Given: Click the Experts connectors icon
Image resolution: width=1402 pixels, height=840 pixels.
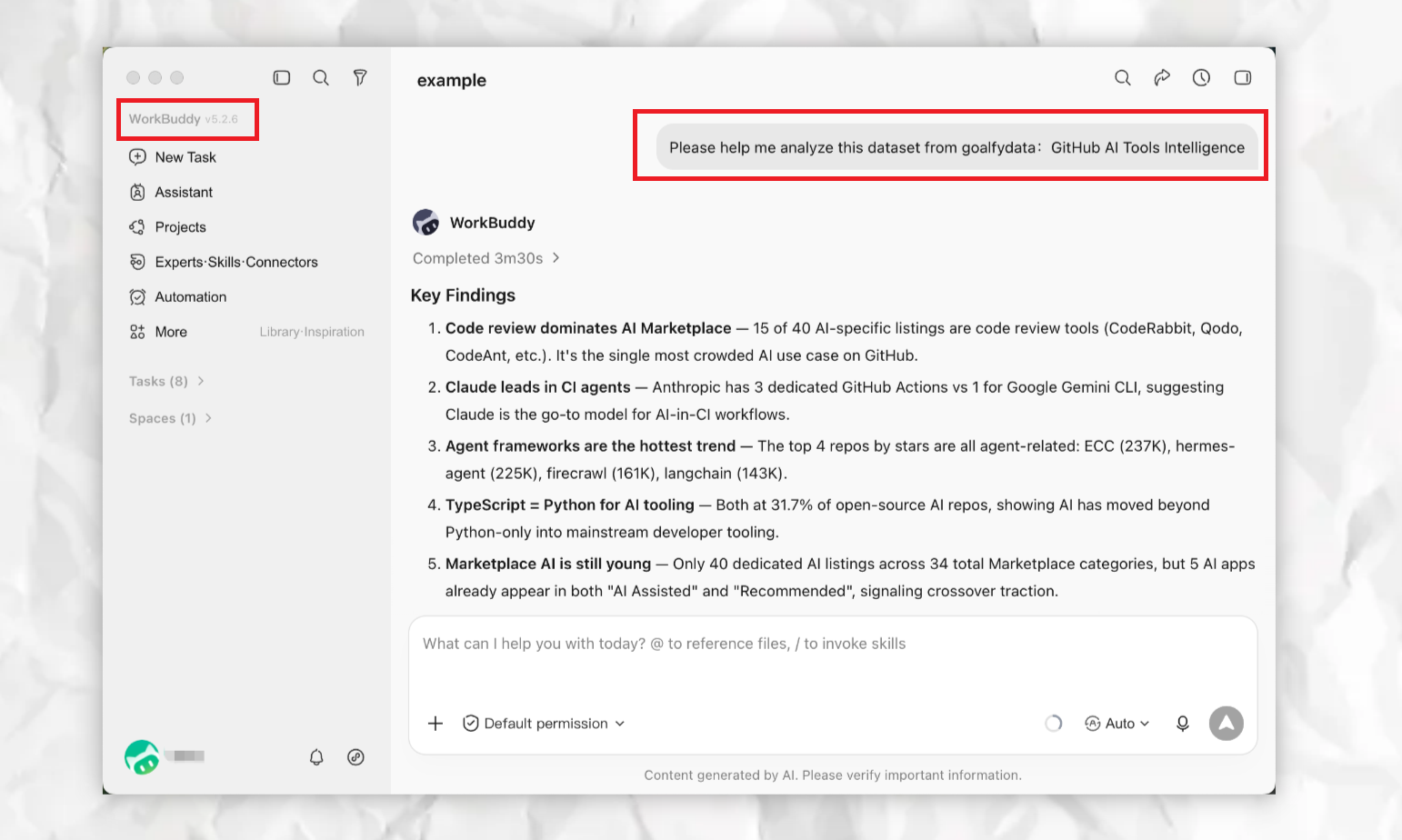Looking at the screenshot, I should click(137, 262).
